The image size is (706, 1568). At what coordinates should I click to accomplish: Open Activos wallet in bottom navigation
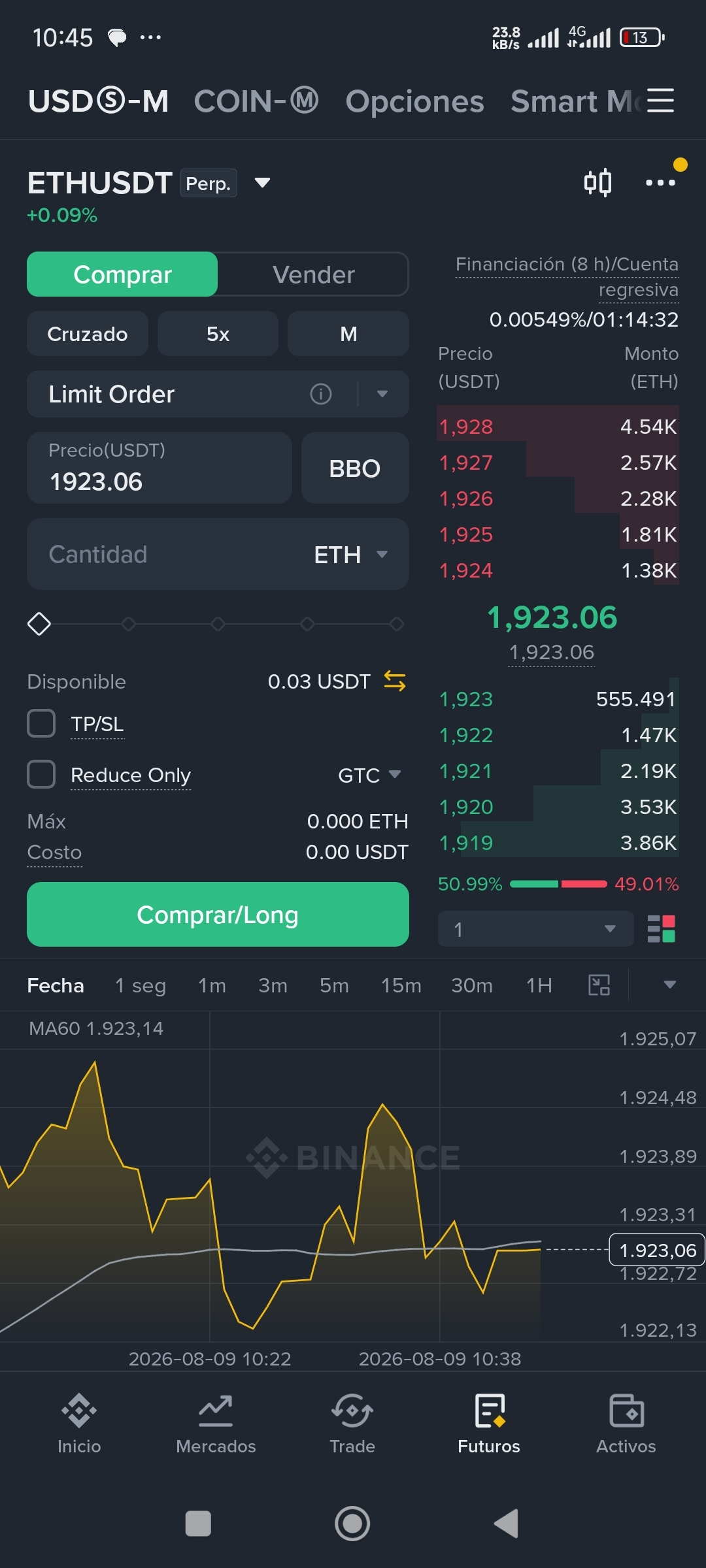click(626, 1423)
